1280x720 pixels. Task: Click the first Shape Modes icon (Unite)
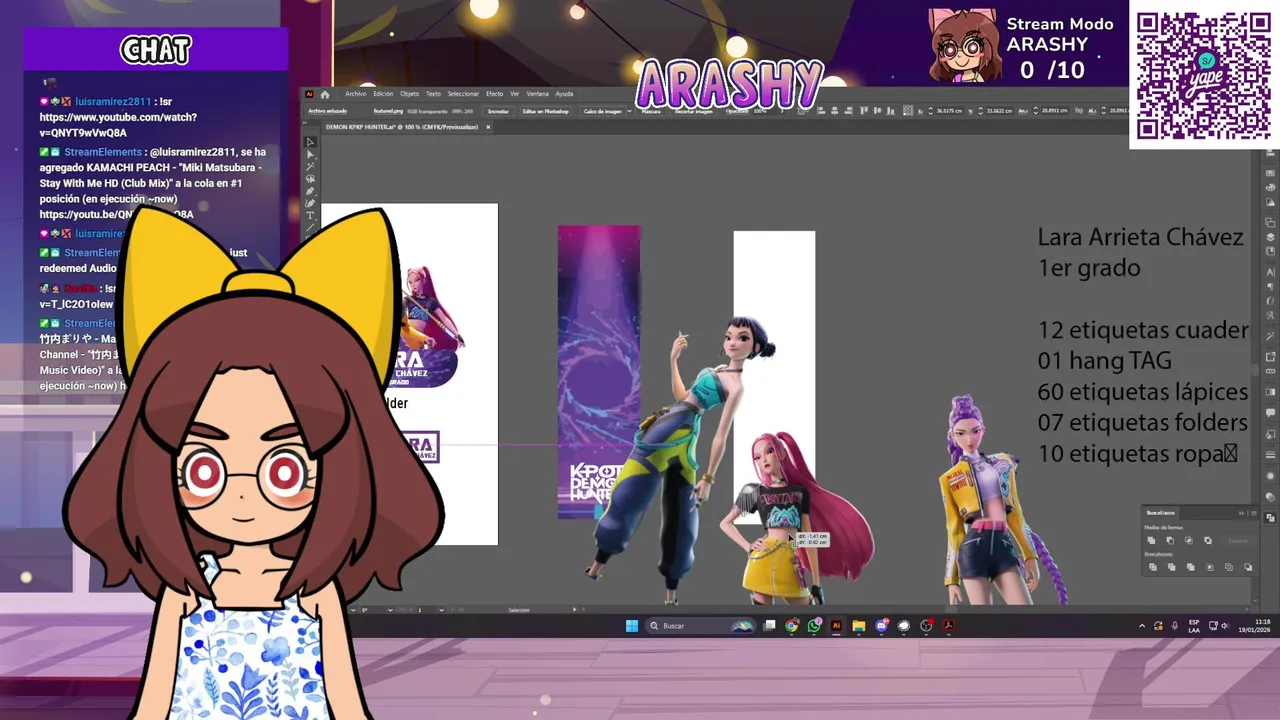click(x=1151, y=540)
